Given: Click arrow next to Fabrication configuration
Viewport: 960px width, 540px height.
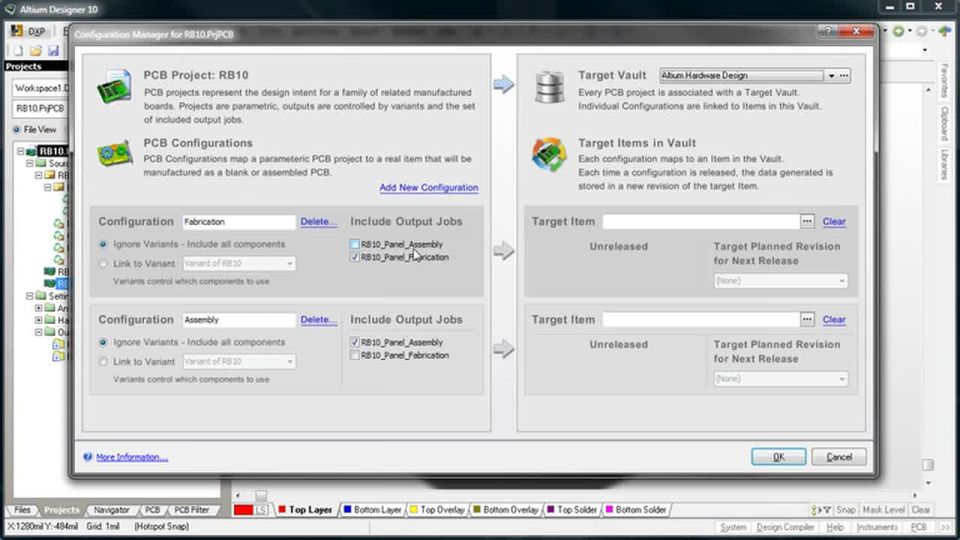Looking at the screenshot, I should (x=504, y=250).
